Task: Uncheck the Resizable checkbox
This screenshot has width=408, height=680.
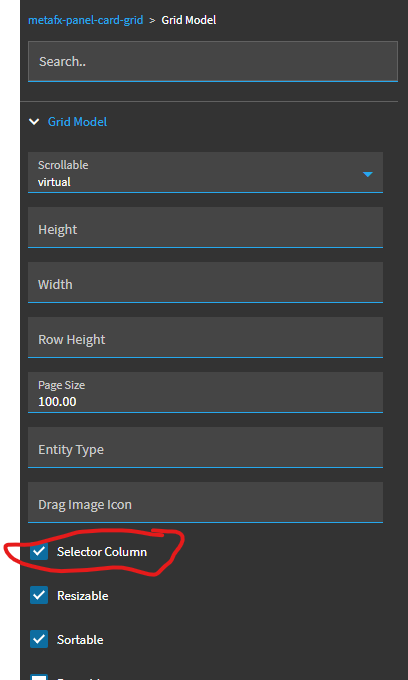Action: point(39,595)
